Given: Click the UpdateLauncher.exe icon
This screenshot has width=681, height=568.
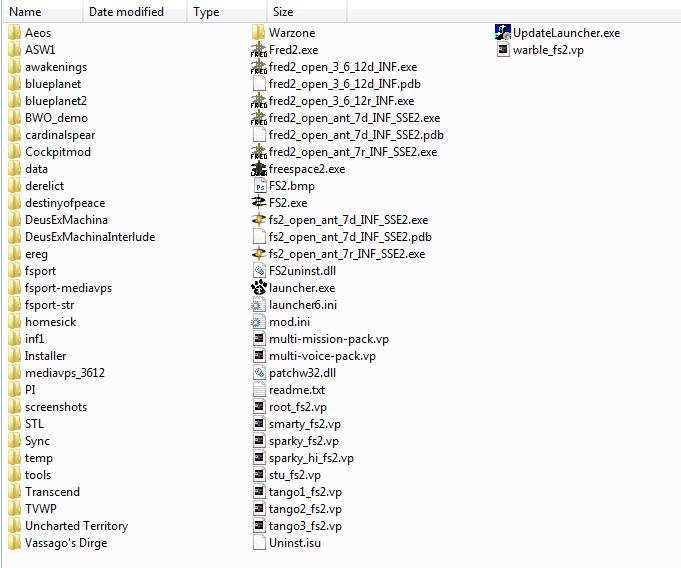Looking at the screenshot, I should pyautogui.click(x=503, y=33).
